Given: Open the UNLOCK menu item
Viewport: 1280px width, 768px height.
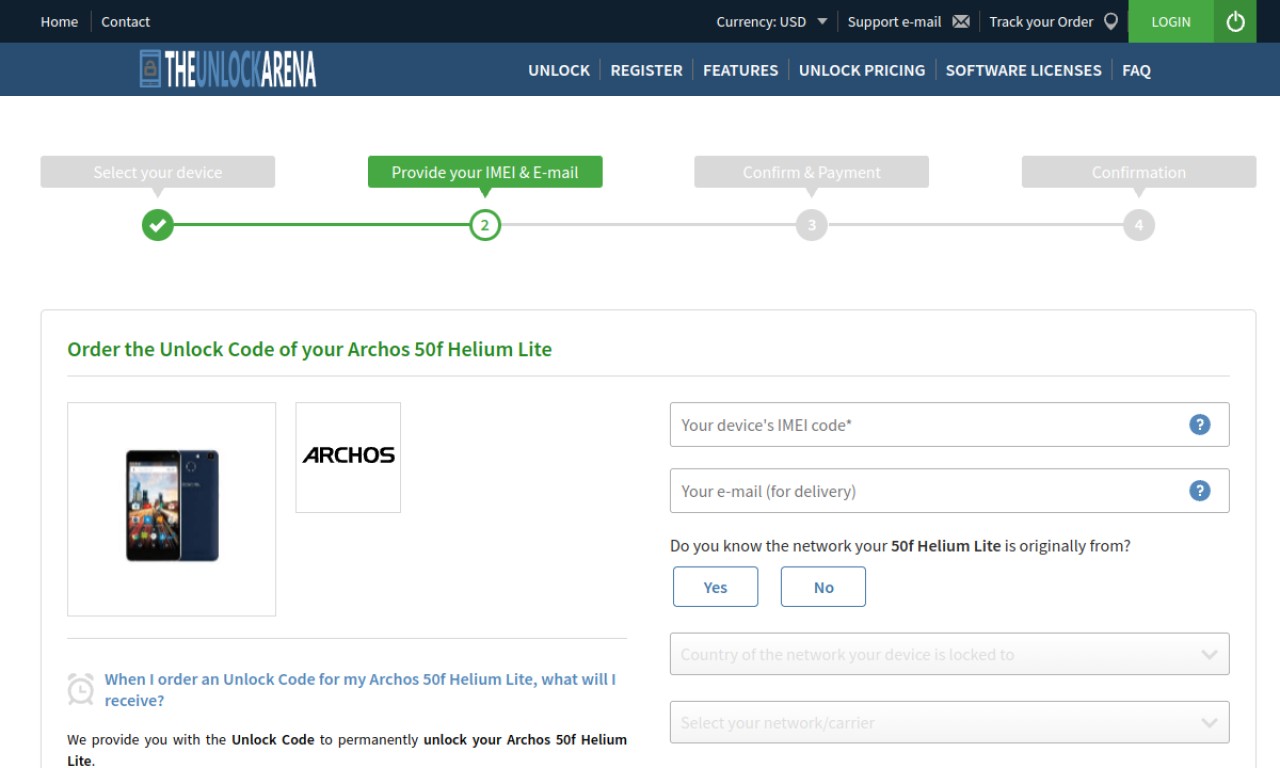Looking at the screenshot, I should [559, 70].
